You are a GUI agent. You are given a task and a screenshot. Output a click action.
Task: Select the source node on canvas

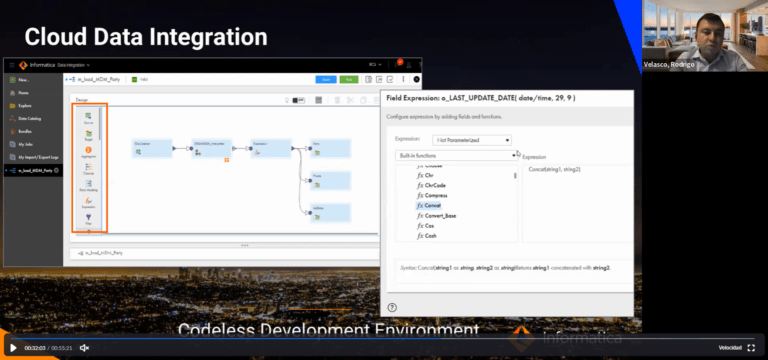pyautogui.click(x=152, y=148)
